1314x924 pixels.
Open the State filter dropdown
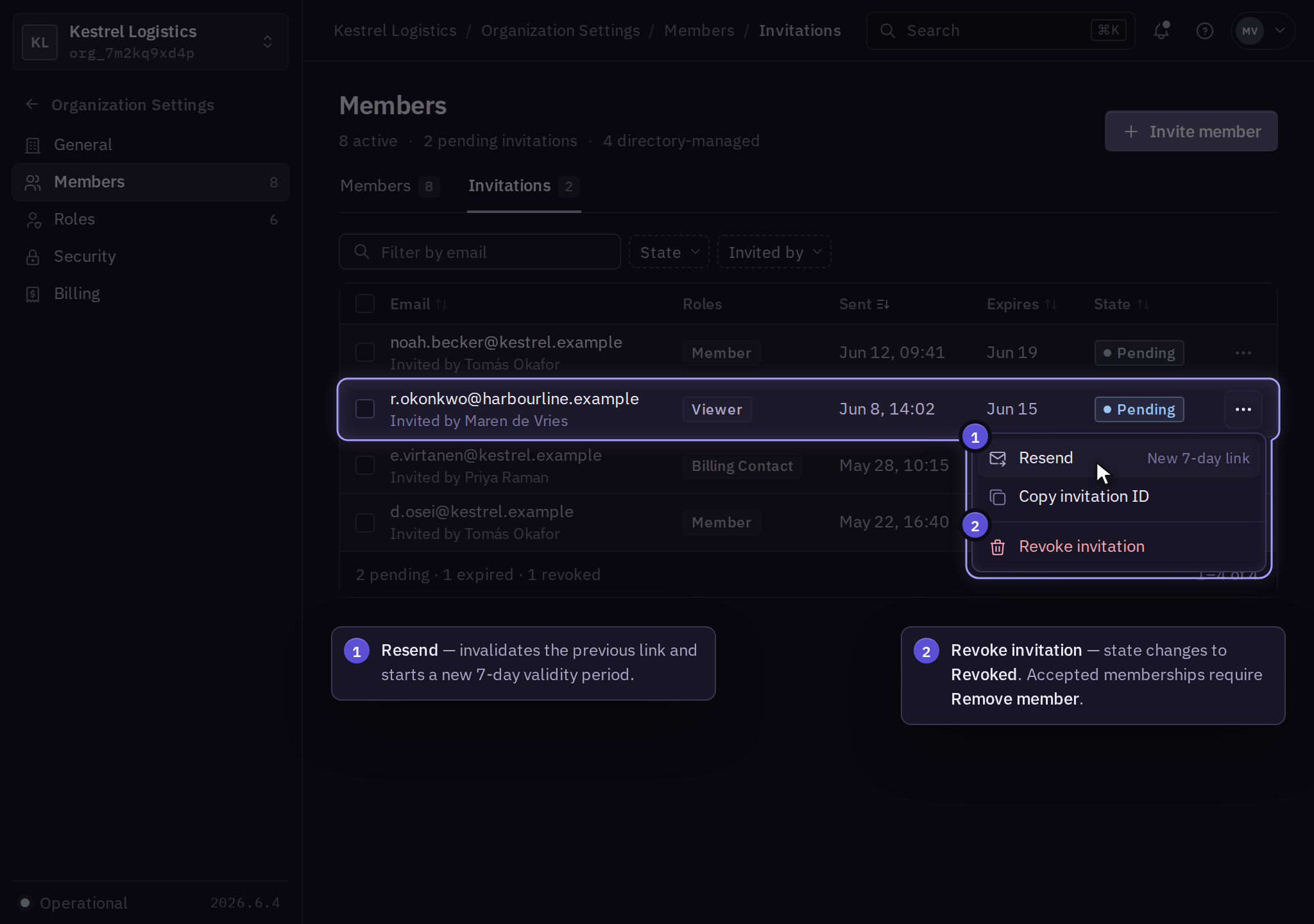669,252
